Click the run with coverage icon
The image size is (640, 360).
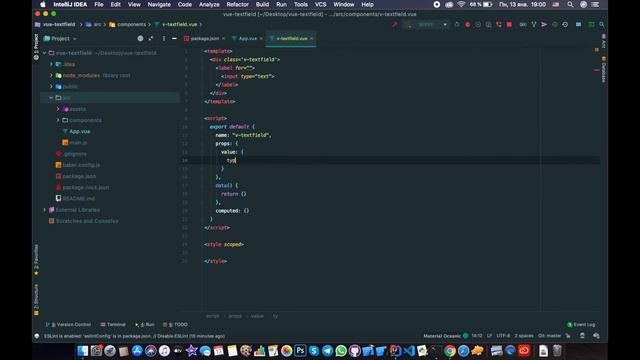tap(478, 24)
